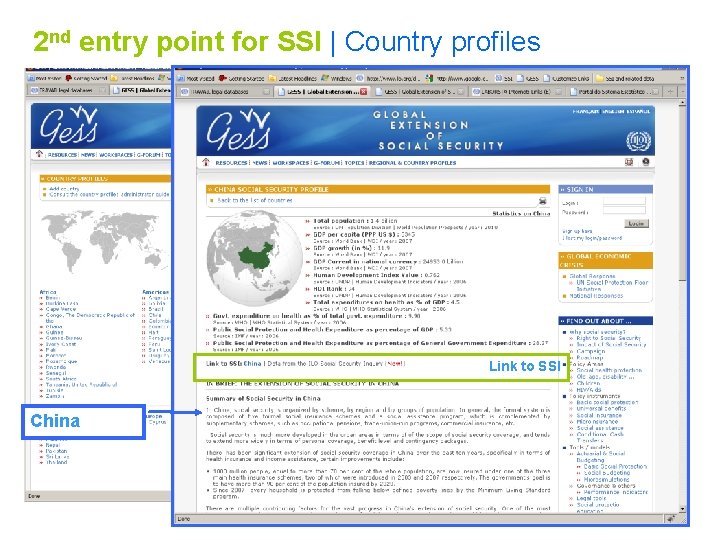Viewport: 720px width, 540px height.
Task: Click the print icon beside the list of countries link
Action: point(542,201)
